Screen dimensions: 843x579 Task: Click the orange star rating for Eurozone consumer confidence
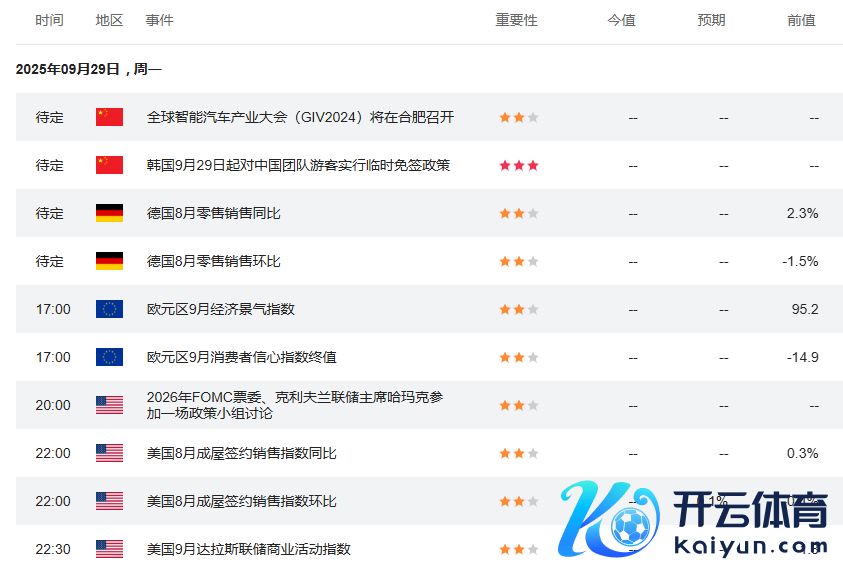[x=517, y=357]
